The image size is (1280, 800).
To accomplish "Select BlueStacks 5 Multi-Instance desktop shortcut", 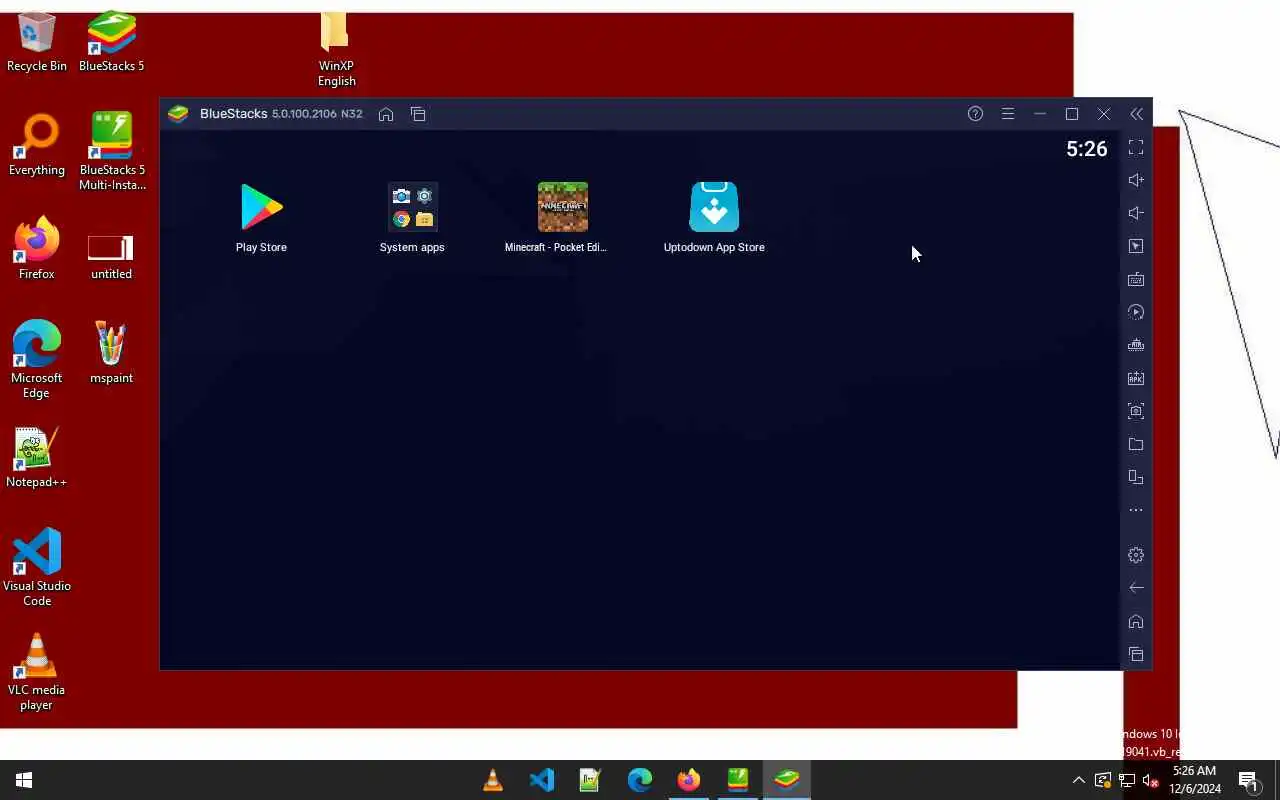I will click(111, 151).
